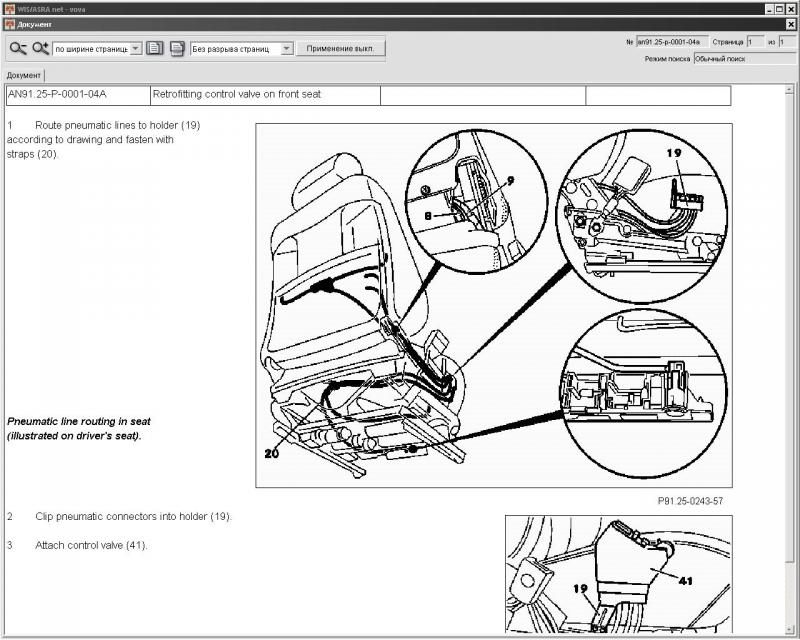
Task: Click the control valve (41) diagram
Action: (619, 574)
